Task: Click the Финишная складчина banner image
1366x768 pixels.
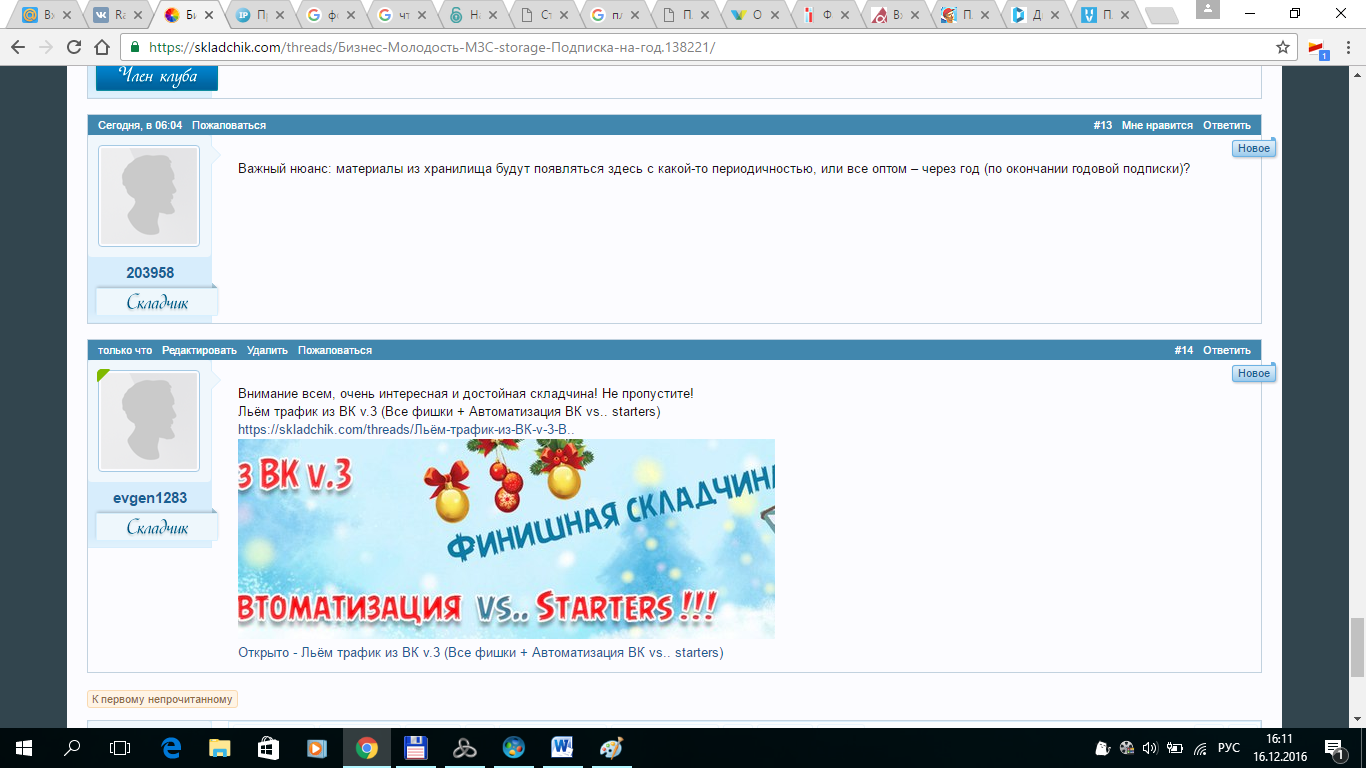Action: coord(506,539)
